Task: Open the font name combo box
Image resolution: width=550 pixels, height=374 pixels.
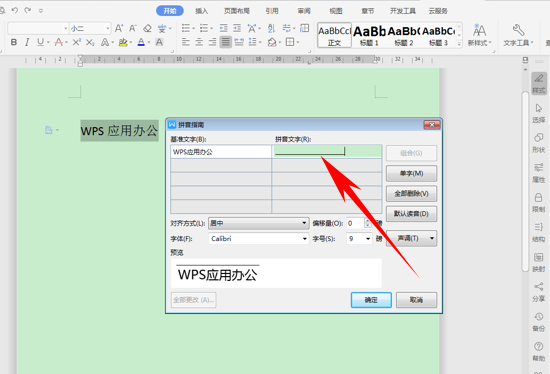Action: pos(38,28)
